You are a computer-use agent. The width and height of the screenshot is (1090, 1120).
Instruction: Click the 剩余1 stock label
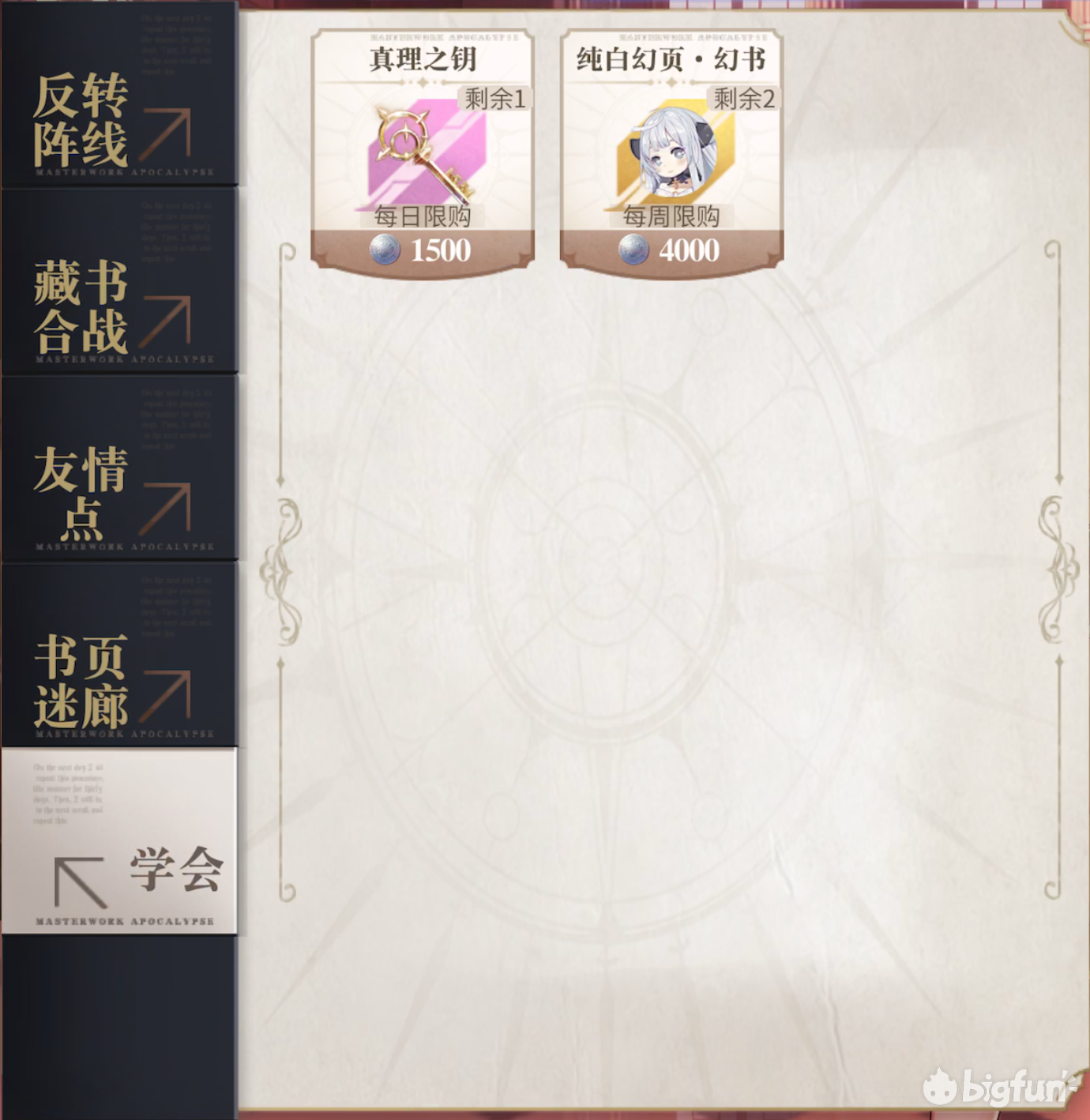point(495,99)
